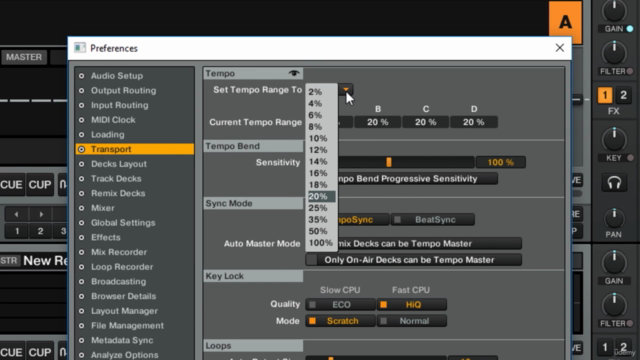
Task: Click deck C current tempo range value
Action: pos(426,122)
